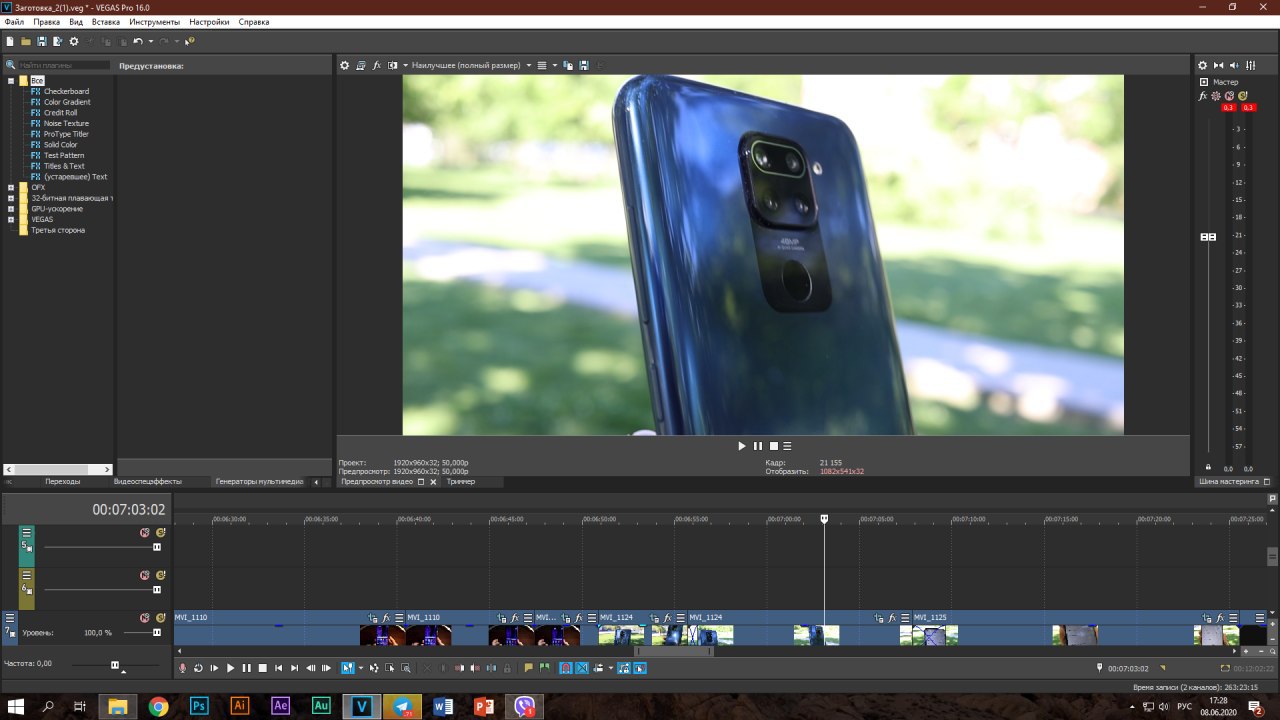Stop playback in preview window
This screenshot has width=1280, height=720.
click(x=773, y=446)
